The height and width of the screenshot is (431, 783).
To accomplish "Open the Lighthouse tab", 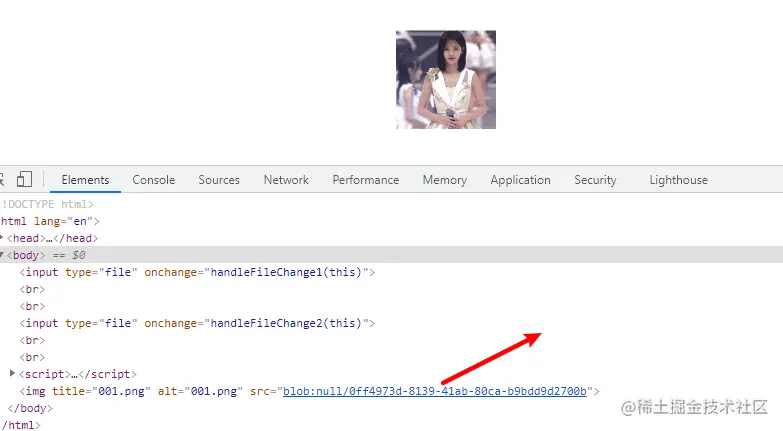I will coord(679,180).
